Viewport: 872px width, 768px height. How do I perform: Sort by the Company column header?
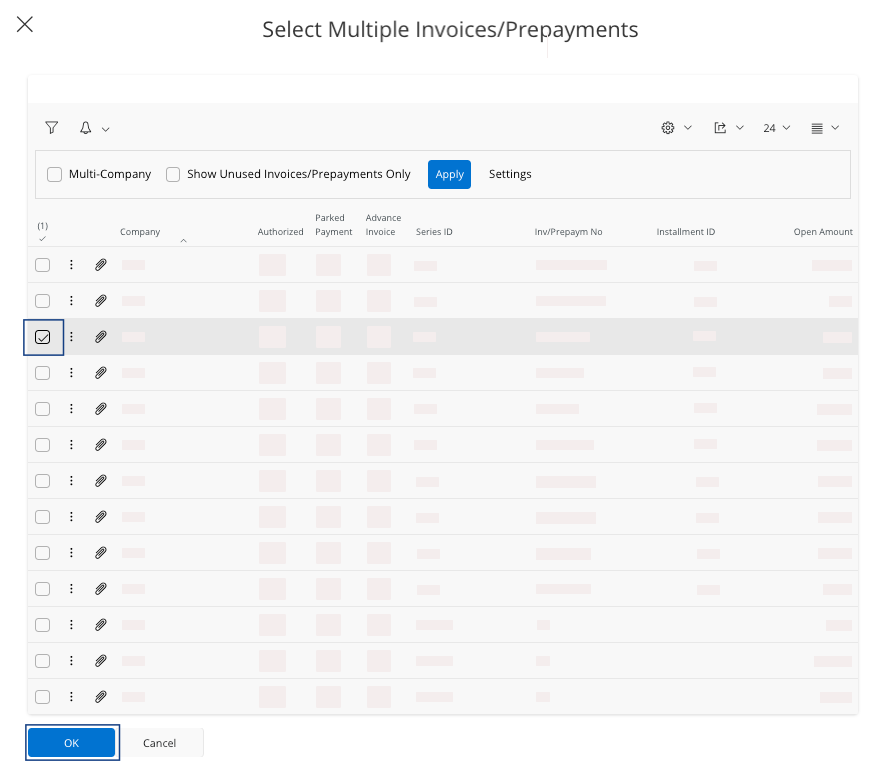[140, 232]
